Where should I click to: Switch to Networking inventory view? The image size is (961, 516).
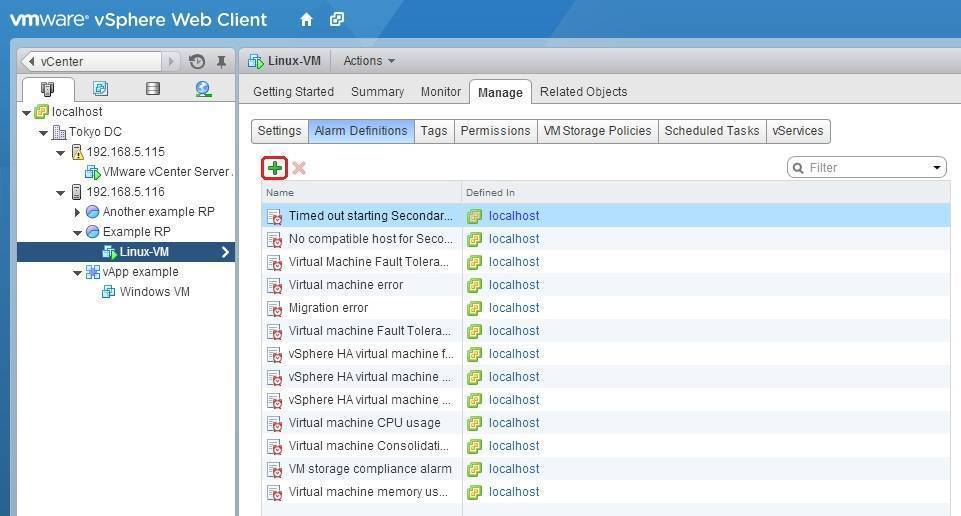point(203,89)
